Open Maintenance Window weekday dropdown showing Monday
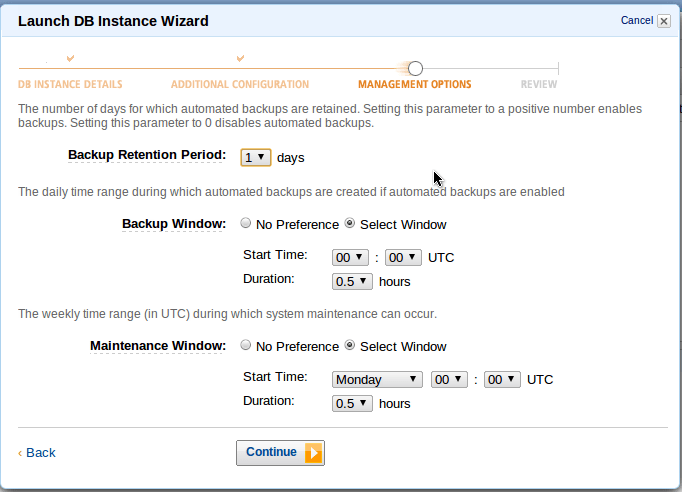The height and width of the screenshot is (492, 682). (x=377, y=379)
